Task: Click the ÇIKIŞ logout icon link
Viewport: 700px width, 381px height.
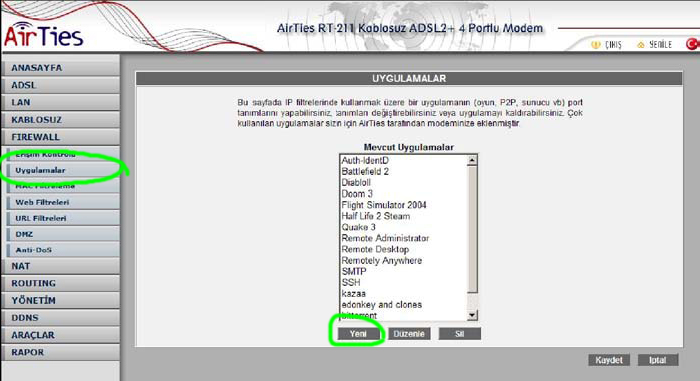Action: [606, 45]
